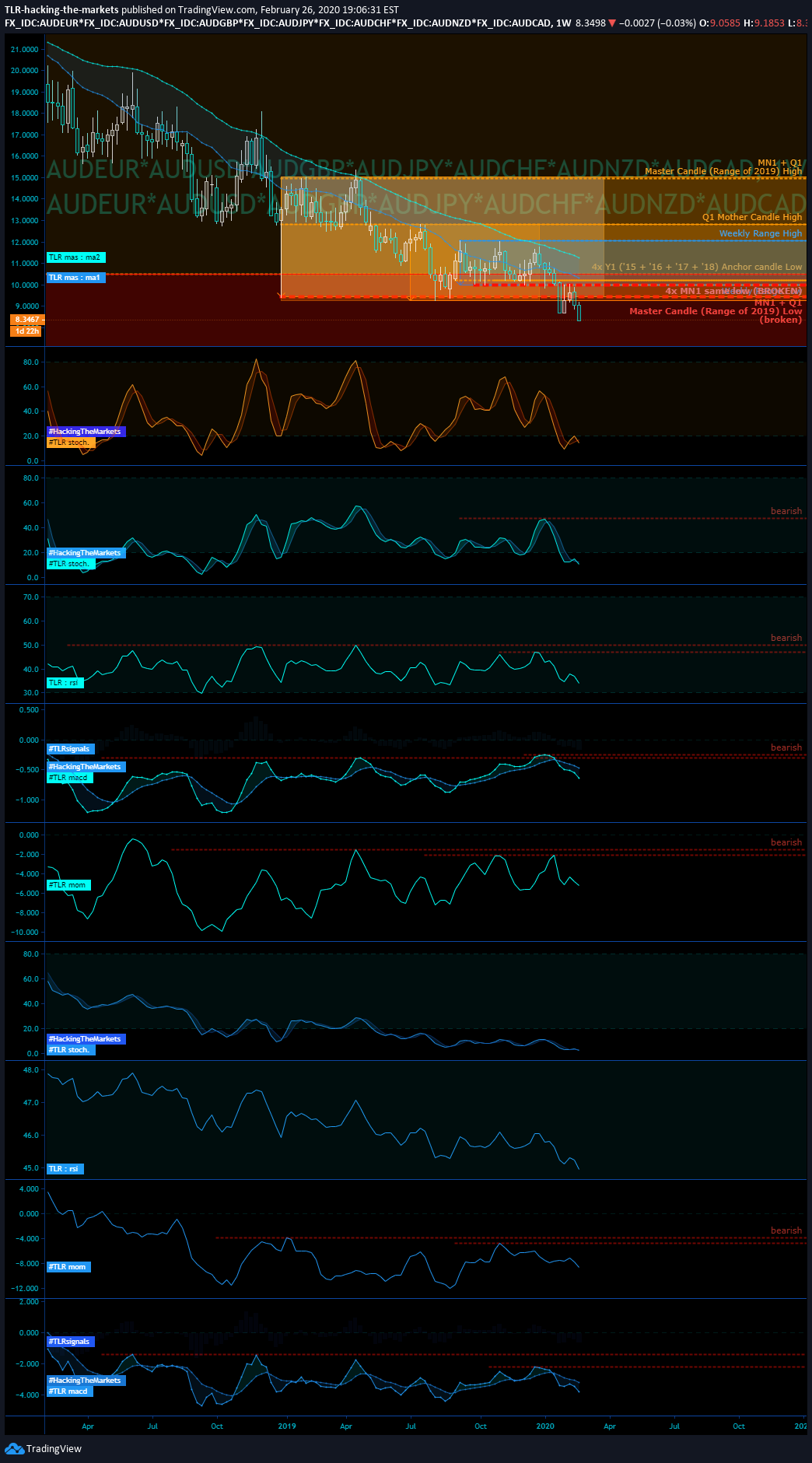Select the cyan 'TLR : rsi' label
The height and width of the screenshot is (1463, 812).
coord(64,683)
